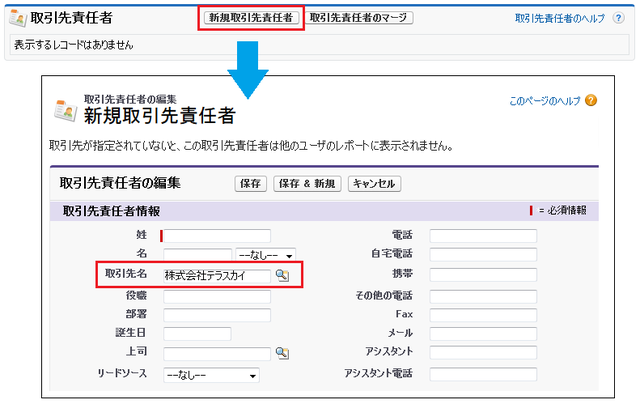The height and width of the screenshot is (404, 640).
Task: Focus the 携帯 input field
Action: click(483, 275)
